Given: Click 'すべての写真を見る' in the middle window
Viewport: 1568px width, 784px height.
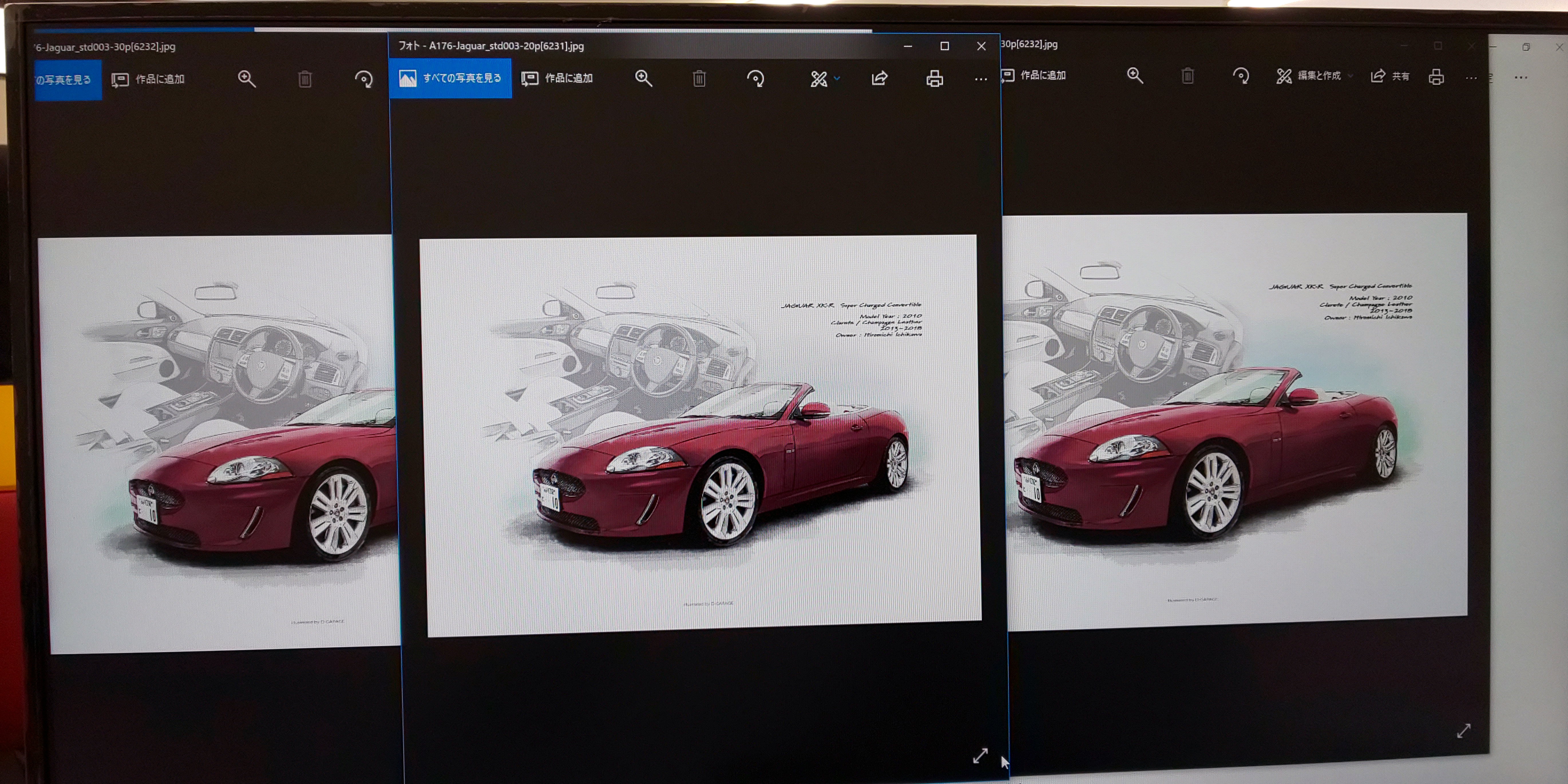Looking at the screenshot, I should (x=450, y=78).
